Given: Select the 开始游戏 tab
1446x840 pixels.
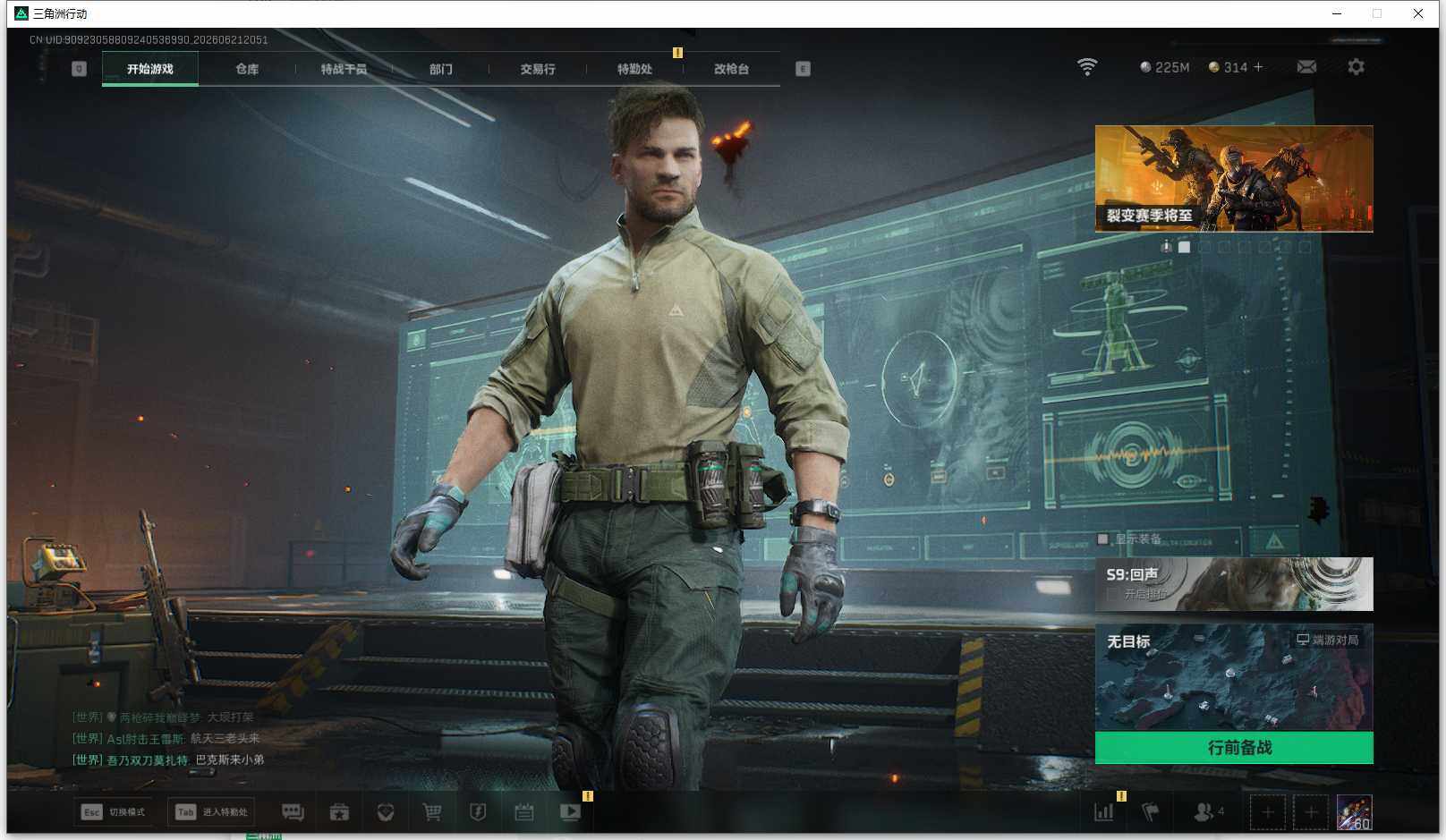Looking at the screenshot, I should tap(150, 69).
